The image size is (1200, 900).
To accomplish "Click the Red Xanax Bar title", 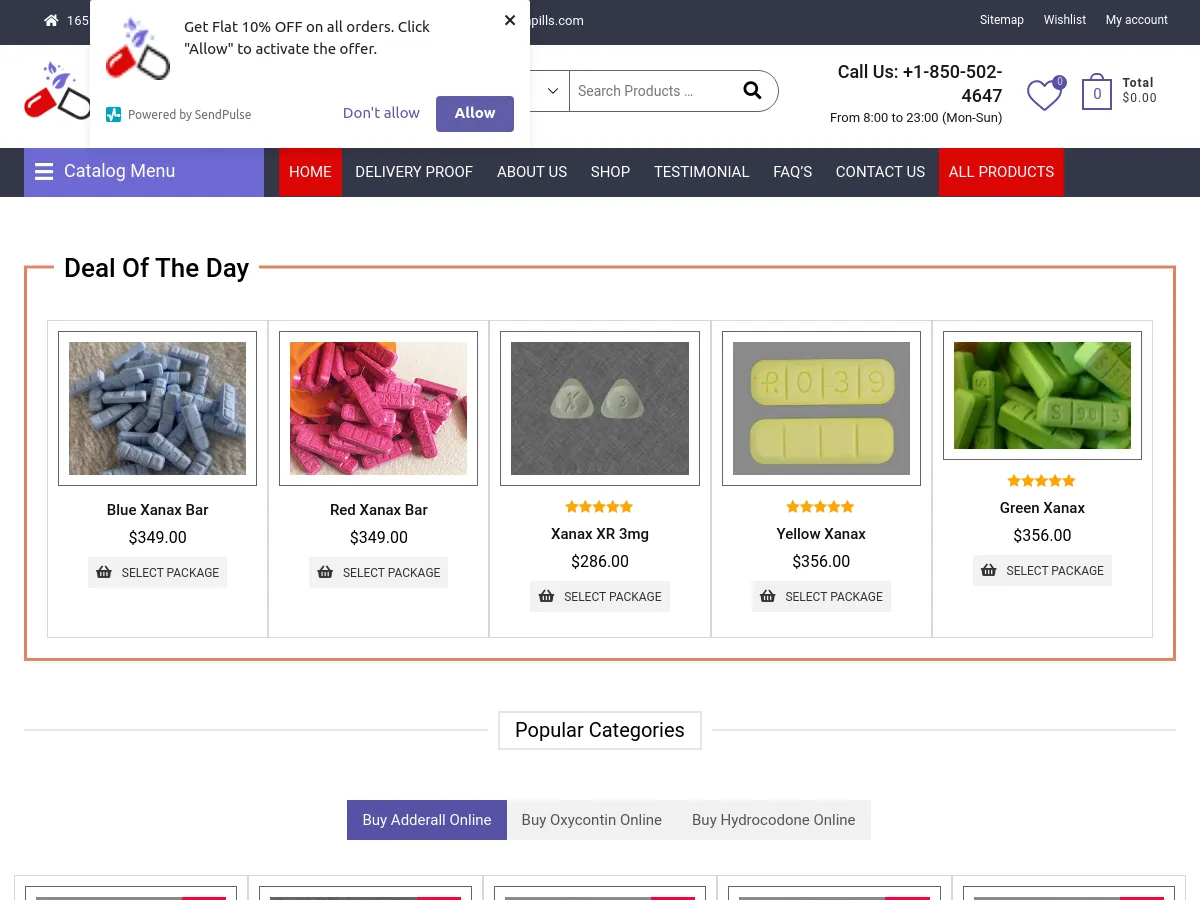I will 379,510.
